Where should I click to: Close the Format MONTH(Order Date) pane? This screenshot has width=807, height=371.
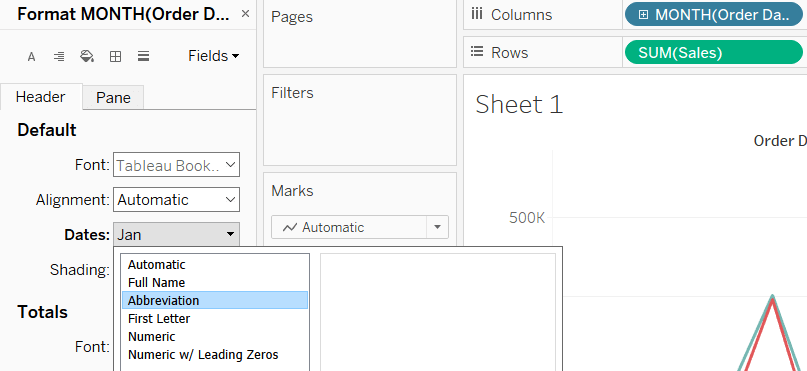(x=245, y=14)
